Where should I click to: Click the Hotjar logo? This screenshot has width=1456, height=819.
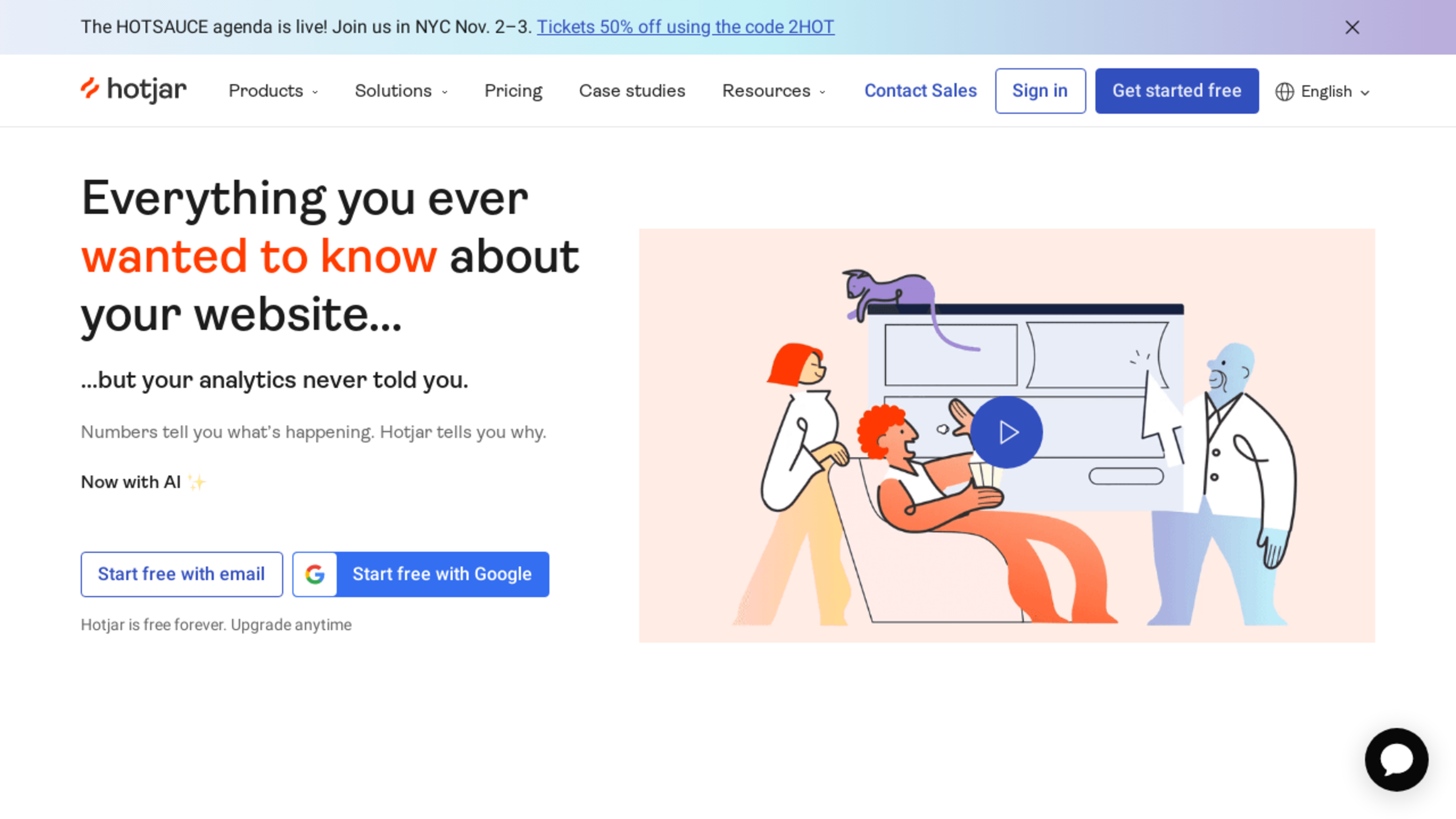coord(133,90)
